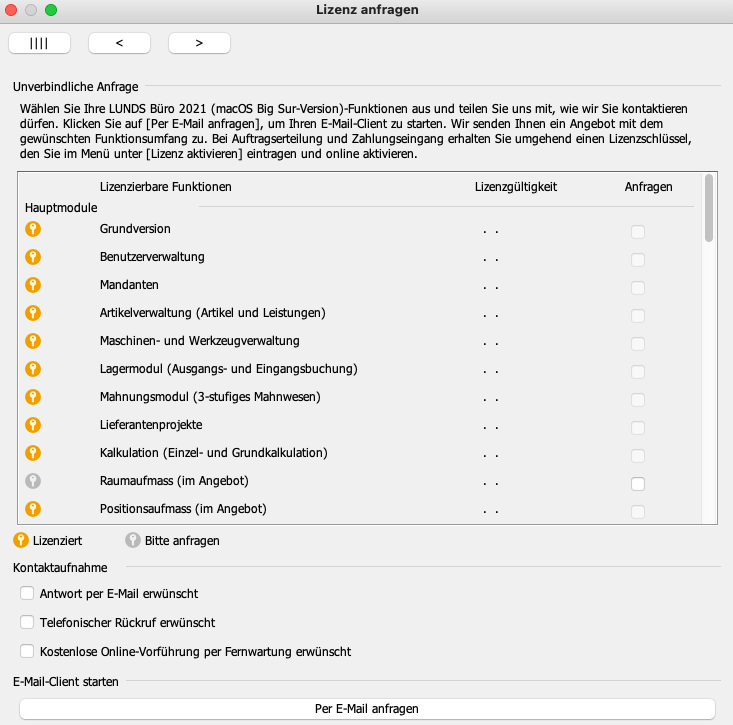Click the function list vertical scrollbar

point(709,348)
